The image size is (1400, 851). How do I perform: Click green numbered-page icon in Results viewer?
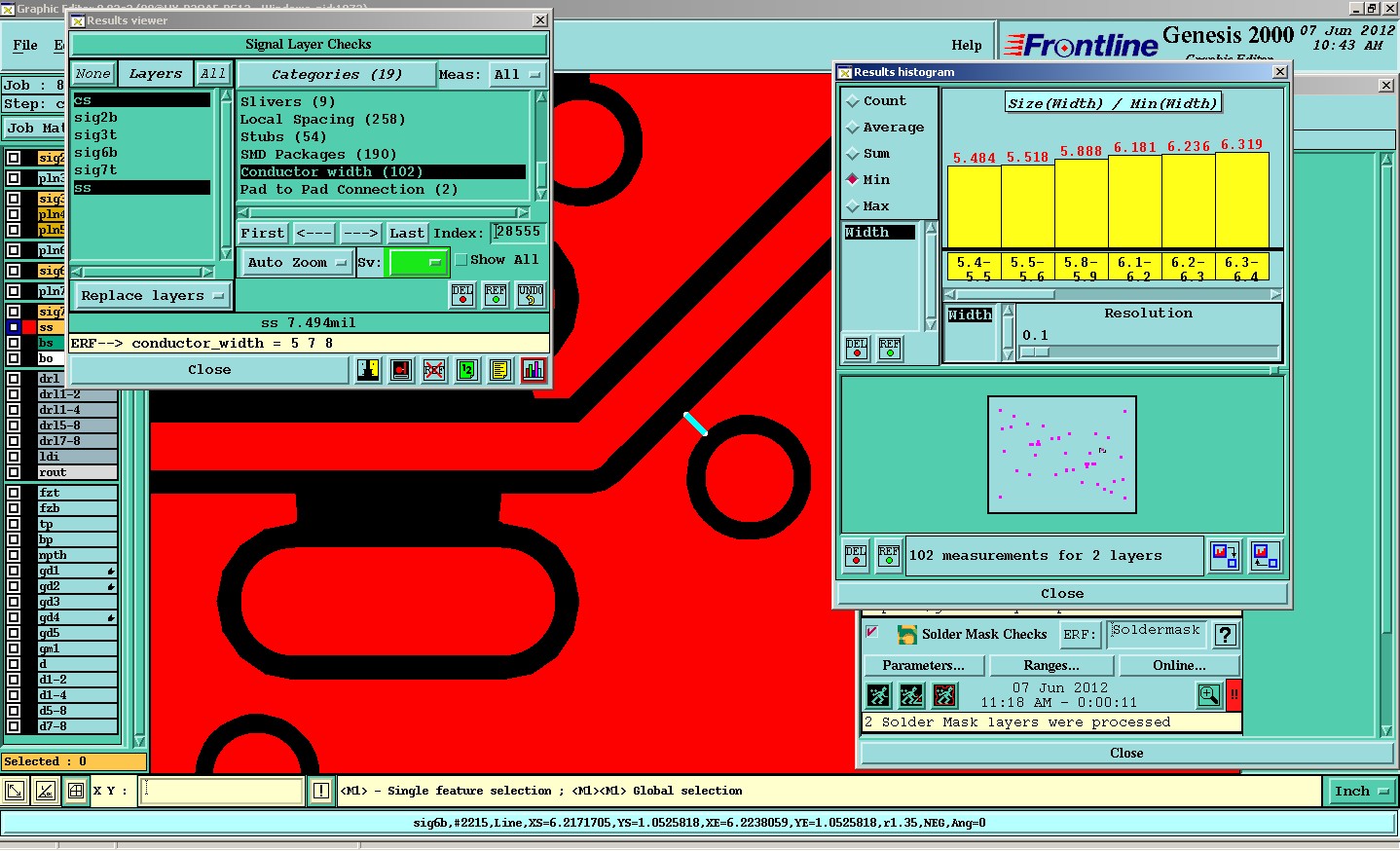[x=467, y=370]
